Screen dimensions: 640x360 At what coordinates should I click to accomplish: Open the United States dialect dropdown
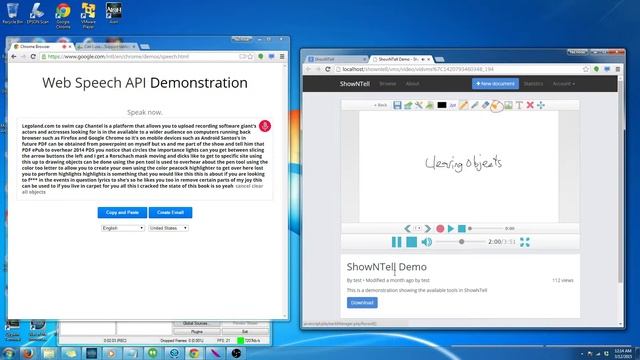(x=168, y=228)
